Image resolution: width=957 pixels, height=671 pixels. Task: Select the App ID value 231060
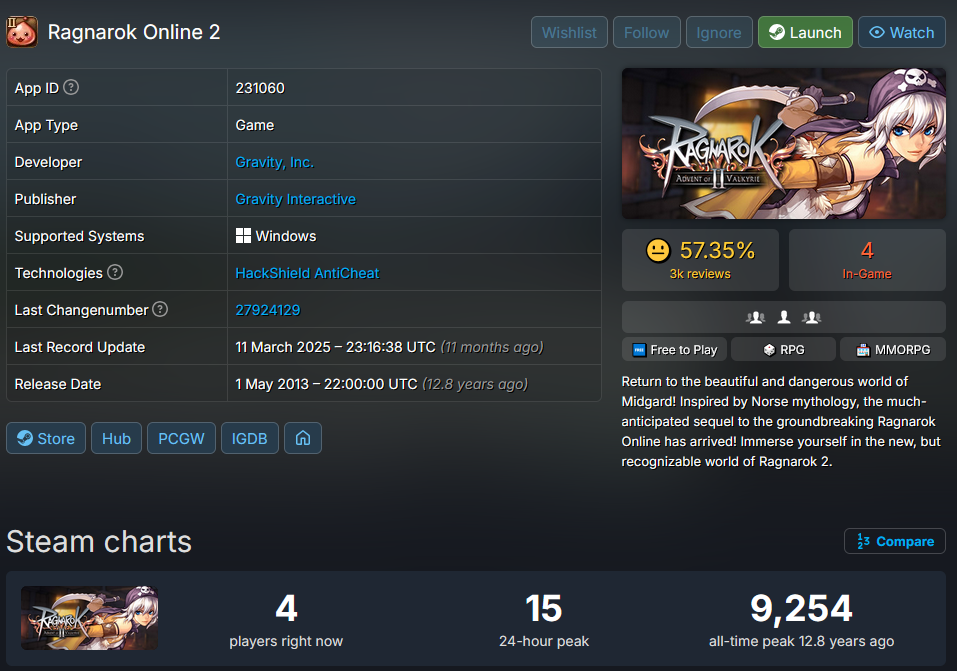click(260, 88)
